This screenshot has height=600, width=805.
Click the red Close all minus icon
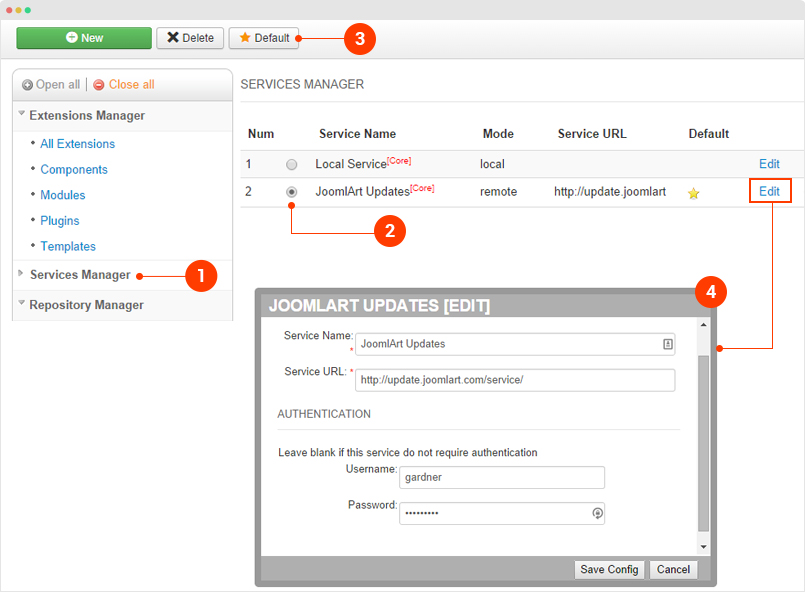tap(99, 85)
